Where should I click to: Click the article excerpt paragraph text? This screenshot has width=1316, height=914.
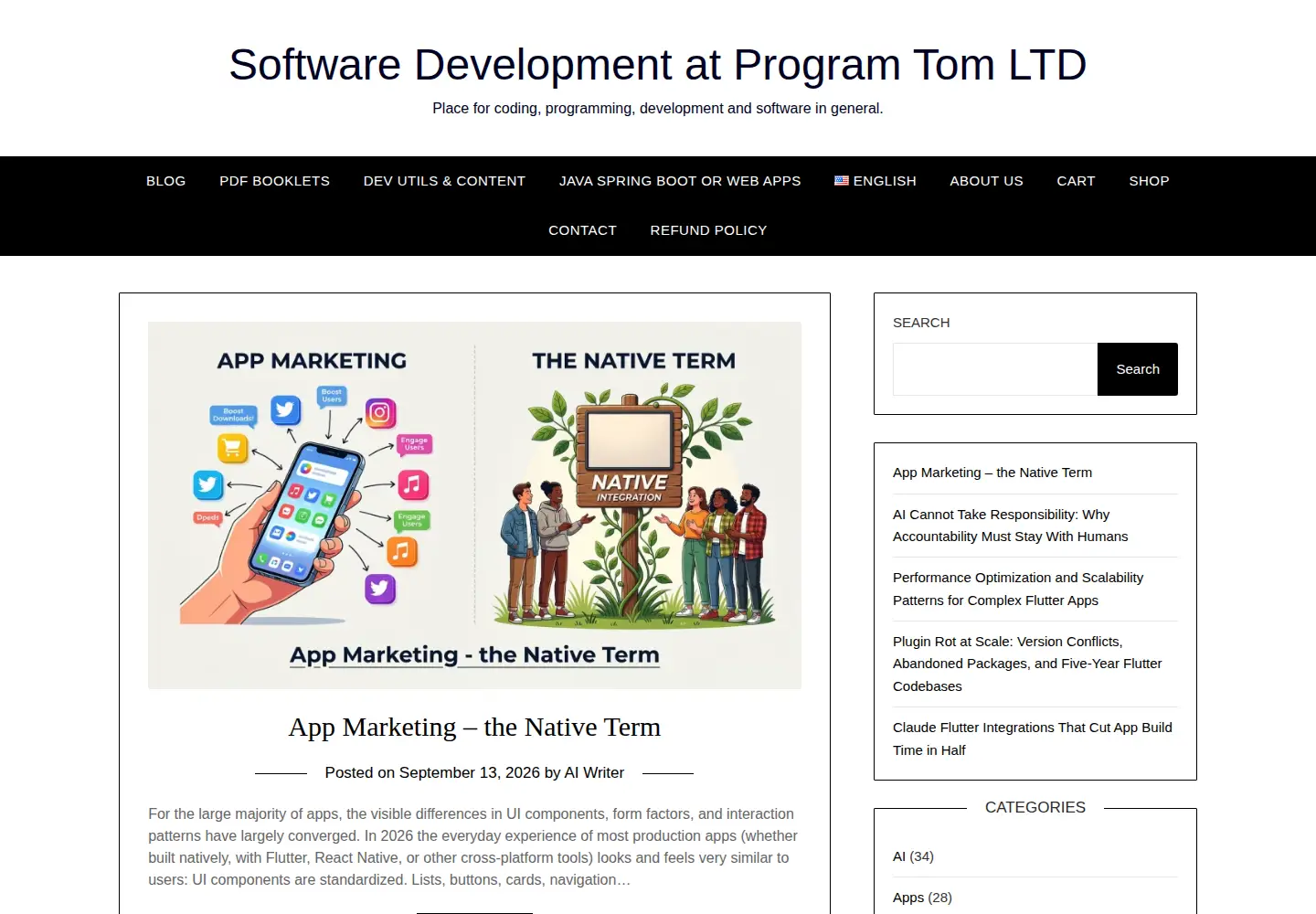coord(473,846)
